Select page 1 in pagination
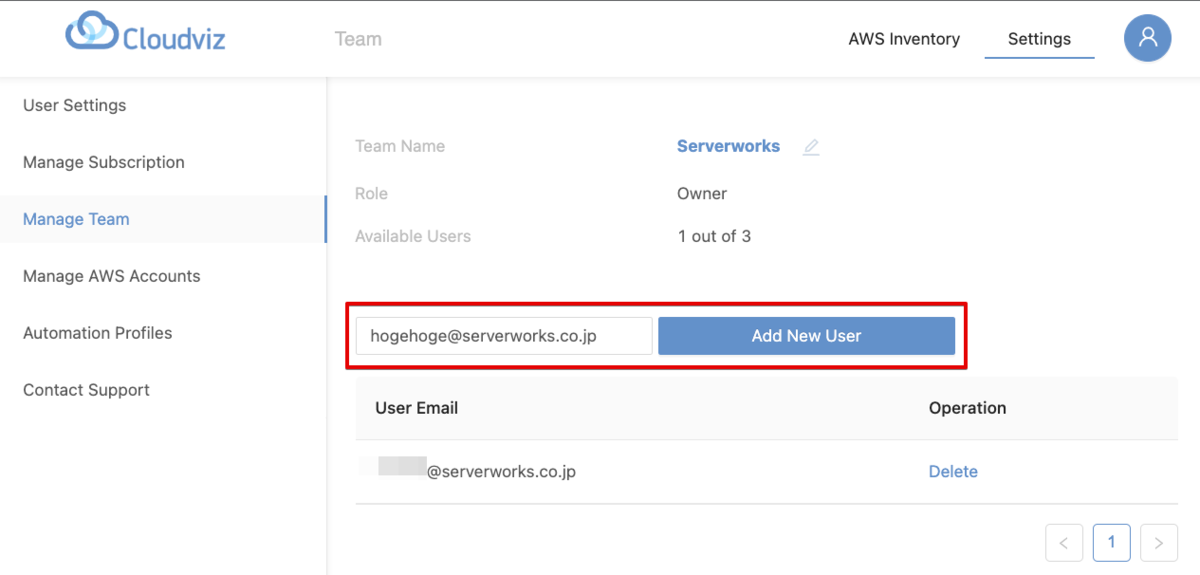 (x=1111, y=543)
